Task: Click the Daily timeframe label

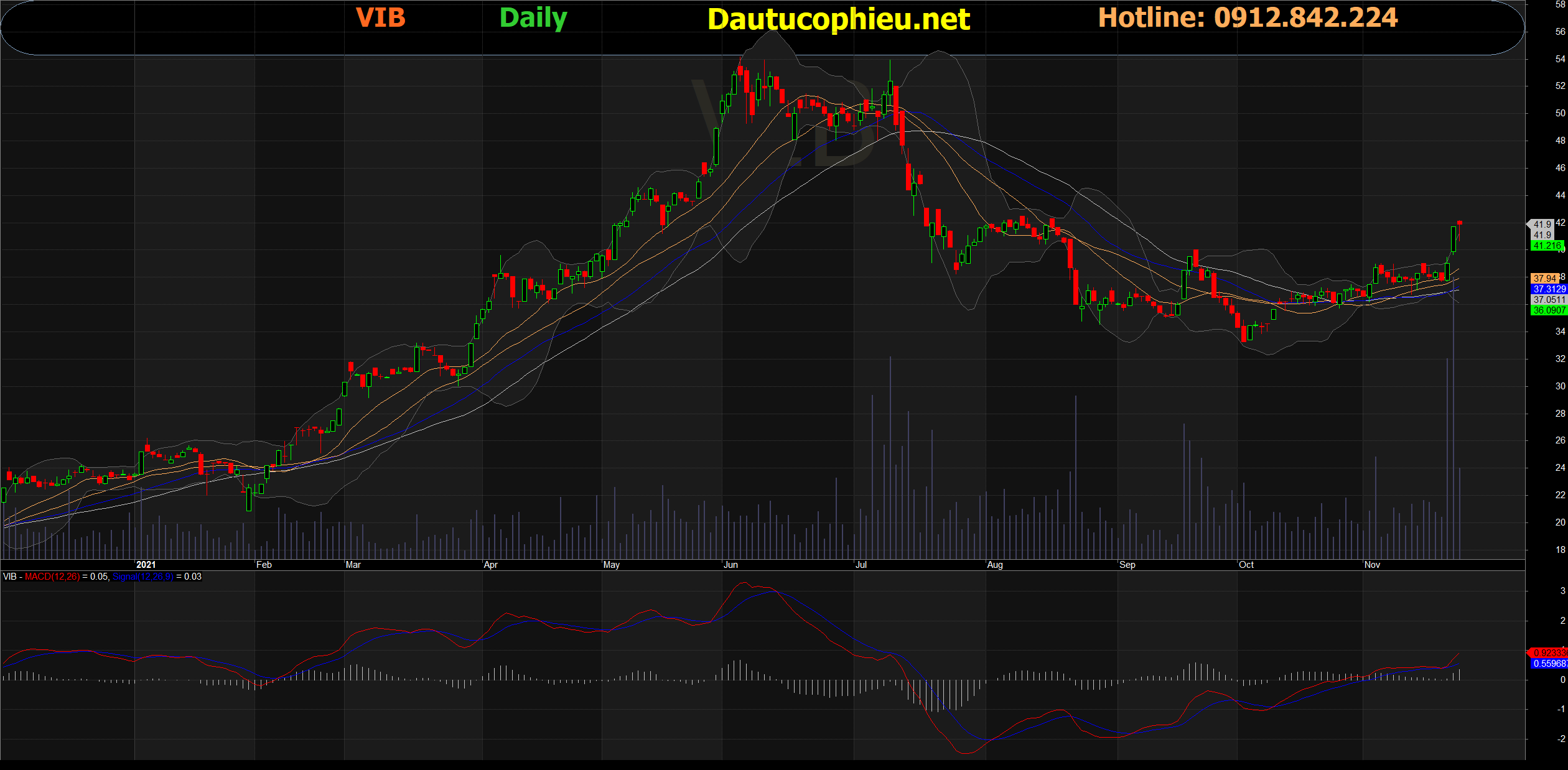Action: [533, 18]
